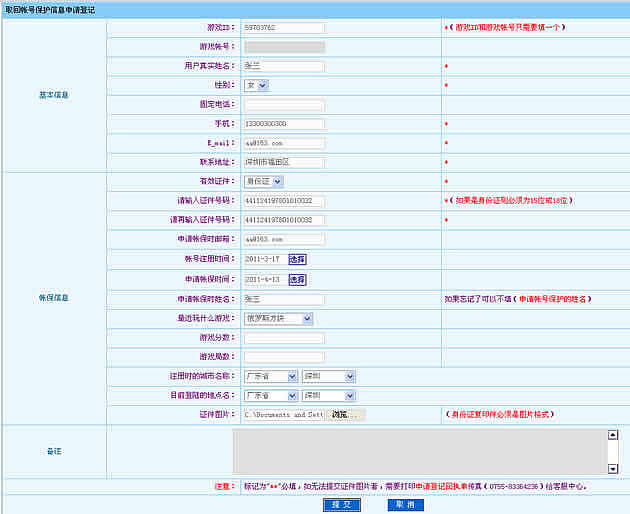Viewport: 630px width, 514px height.
Task: Expand the 有效证件 ID type dropdown
Action: point(263,181)
